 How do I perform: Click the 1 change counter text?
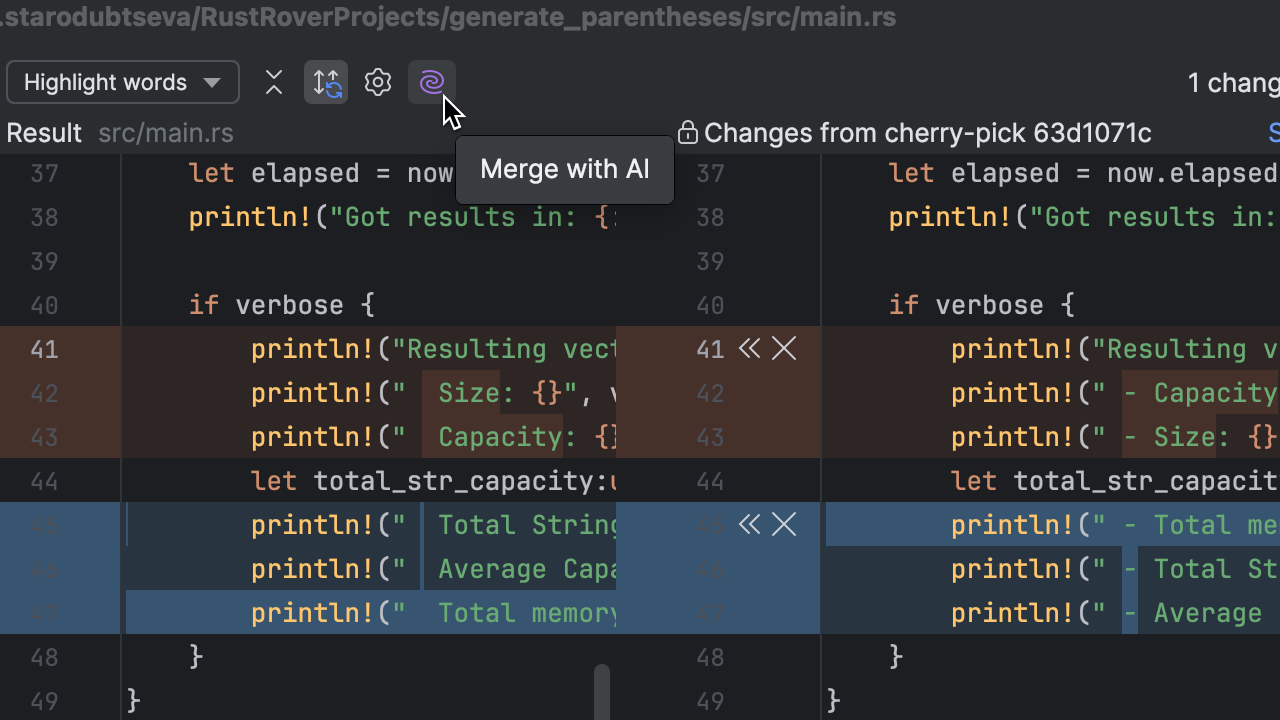click(x=1232, y=83)
